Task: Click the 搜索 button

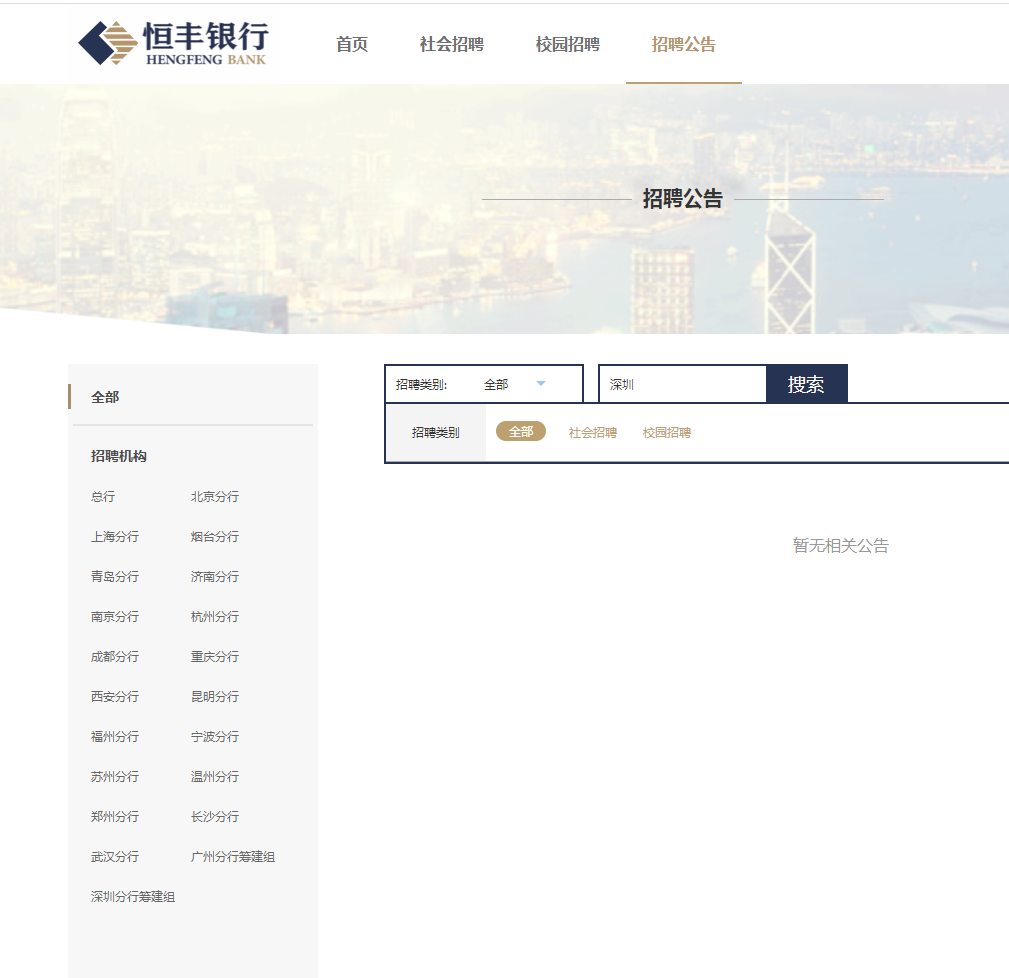Action: click(x=806, y=384)
